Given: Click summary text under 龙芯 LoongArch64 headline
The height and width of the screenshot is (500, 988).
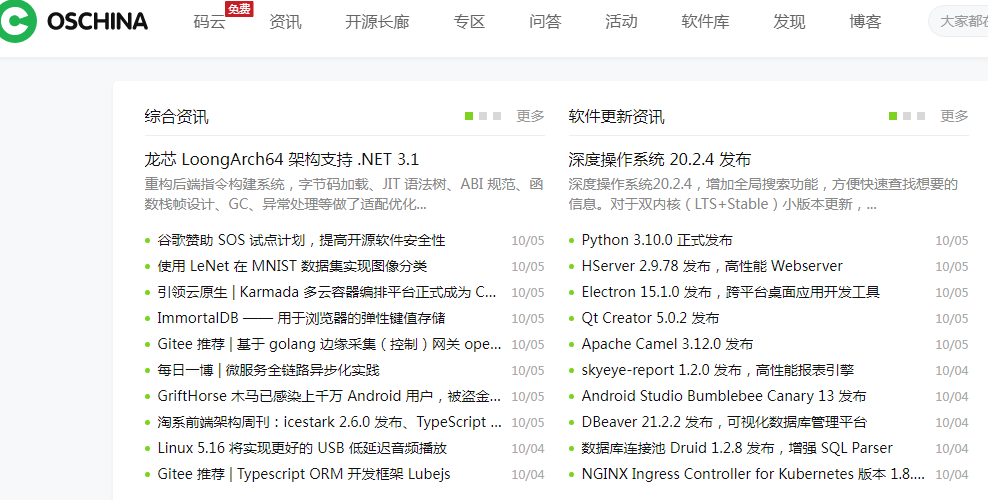Looking at the screenshot, I should [x=344, y=195].
